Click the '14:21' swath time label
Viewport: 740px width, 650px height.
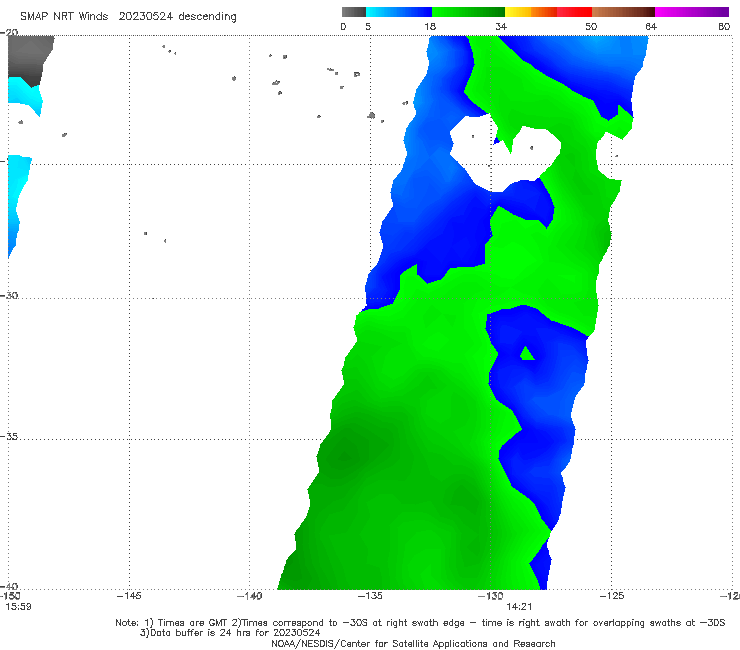[x=520, y=607]
